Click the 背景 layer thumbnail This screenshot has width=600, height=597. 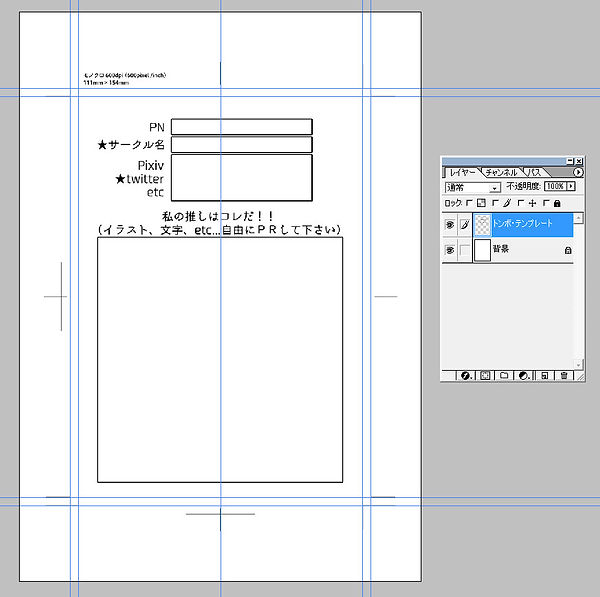(x=483, y=250)
